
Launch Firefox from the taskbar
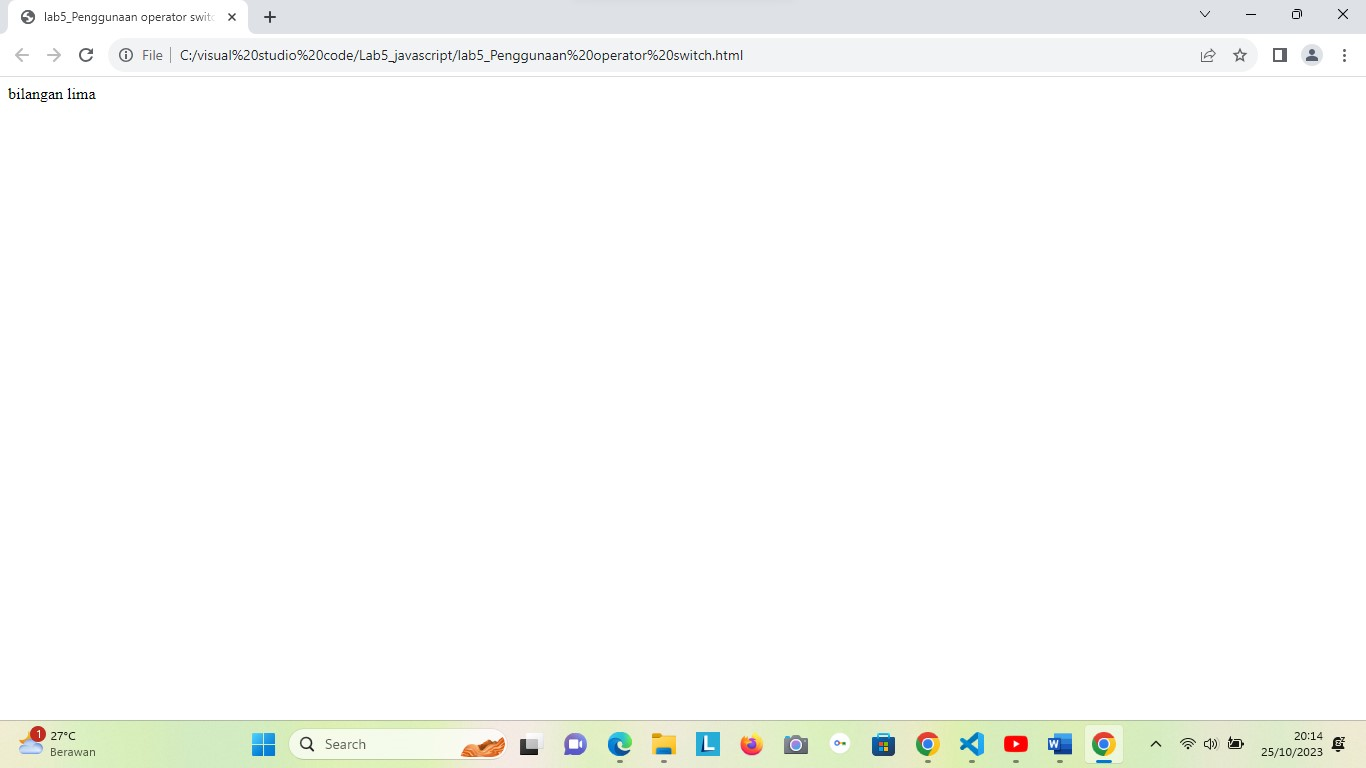point(751,744)
